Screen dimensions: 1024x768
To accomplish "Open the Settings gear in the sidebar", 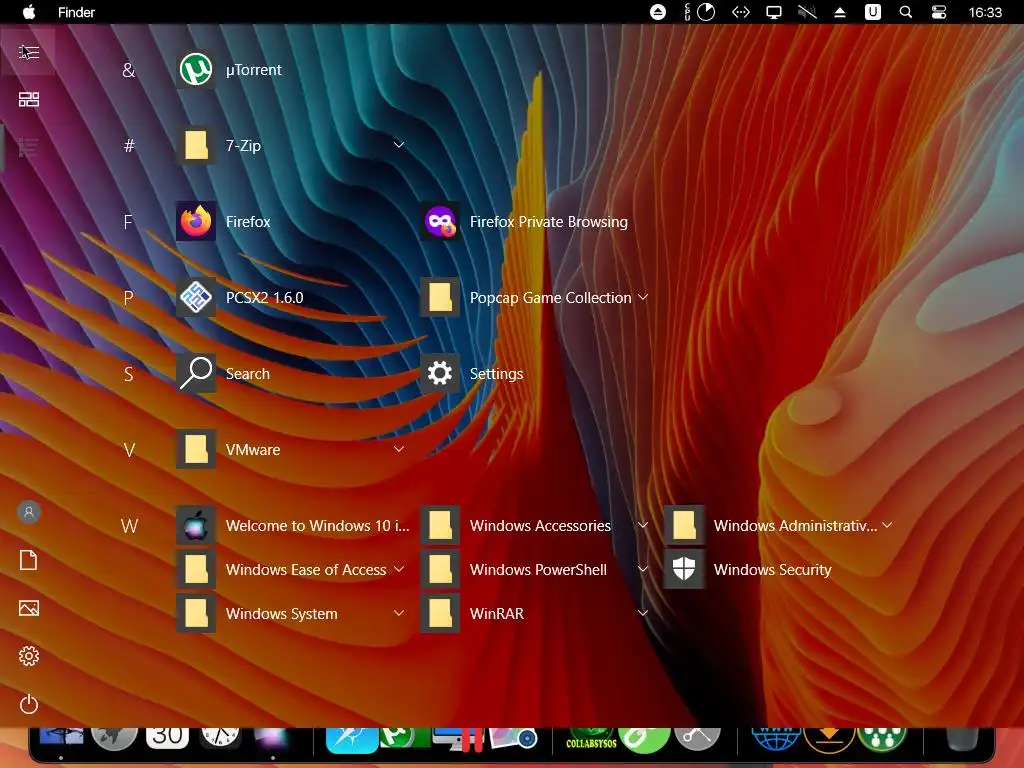I will coord(29,656).
